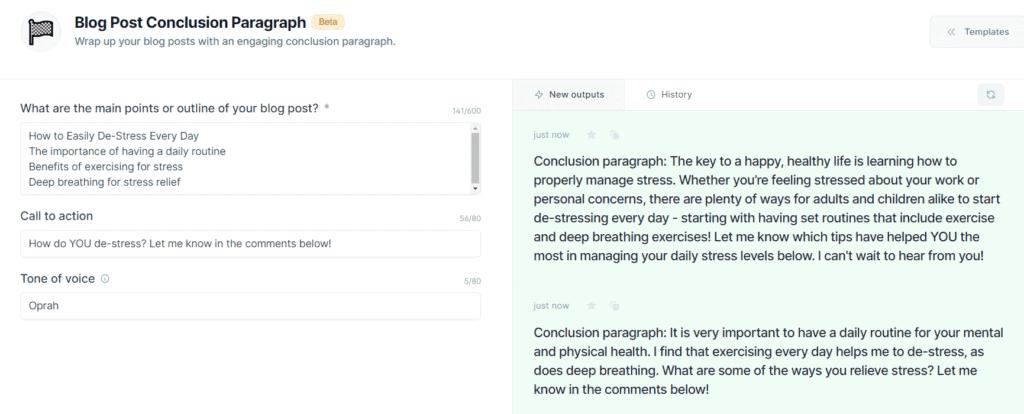This screenshot has height=414, width=1024.
Task: Click the Call to action input field
Action: pos(251,244)
